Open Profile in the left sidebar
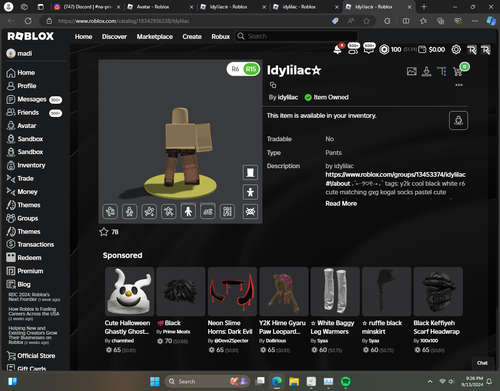 click(x=22, y=86)
